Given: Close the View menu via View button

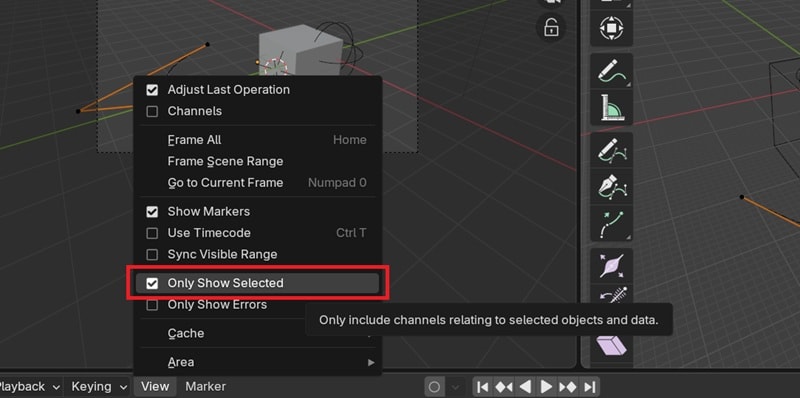Looking at the screenshot, I should pyautogui.click(x=155, y=387).
